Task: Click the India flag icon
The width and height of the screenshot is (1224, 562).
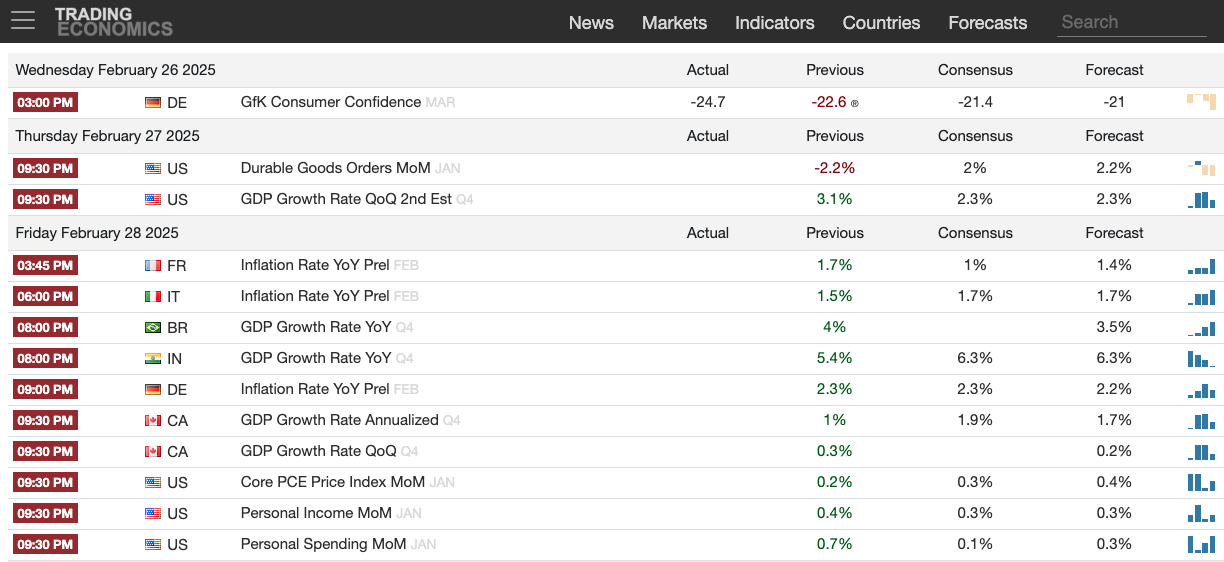Action: (153, 358)
